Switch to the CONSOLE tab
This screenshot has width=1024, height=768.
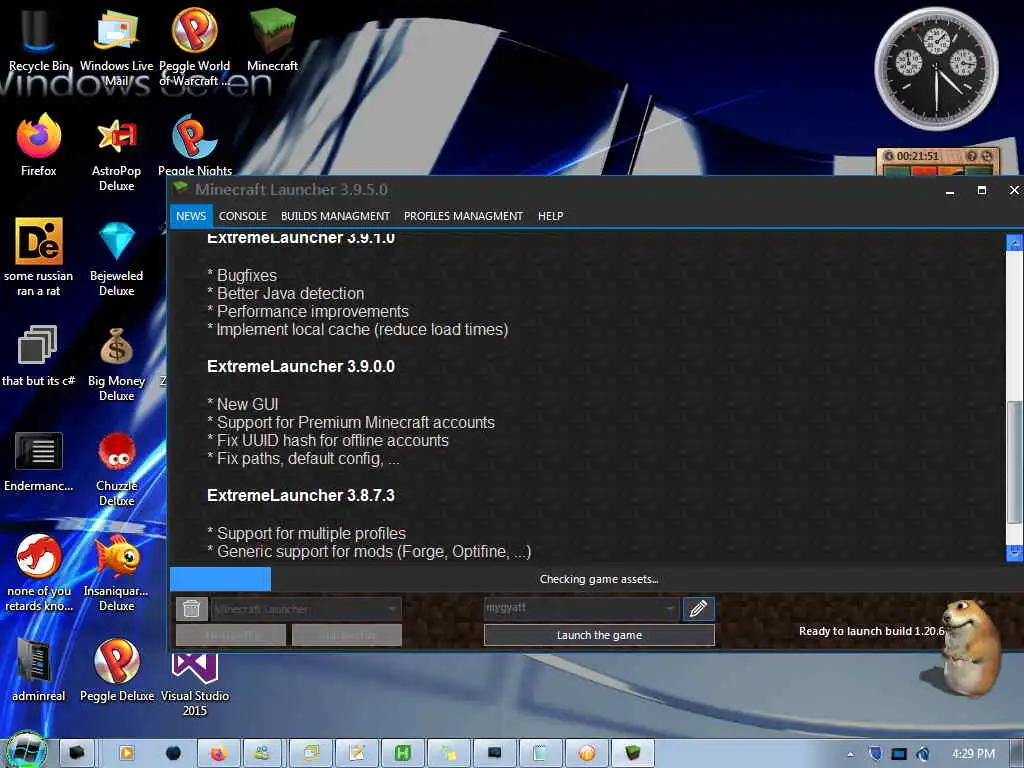[242, 216]
